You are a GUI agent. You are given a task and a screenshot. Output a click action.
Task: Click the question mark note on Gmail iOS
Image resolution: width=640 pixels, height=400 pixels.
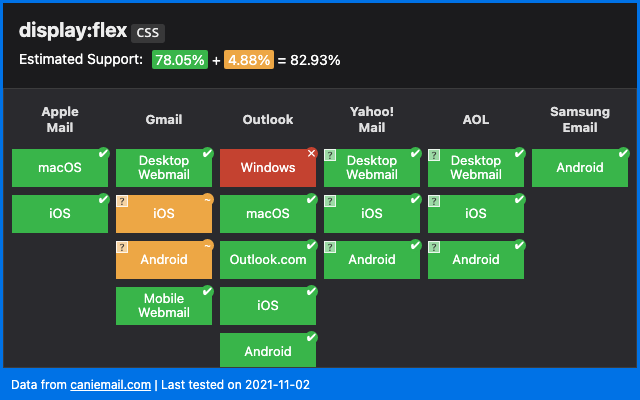[x=122, y=201]
